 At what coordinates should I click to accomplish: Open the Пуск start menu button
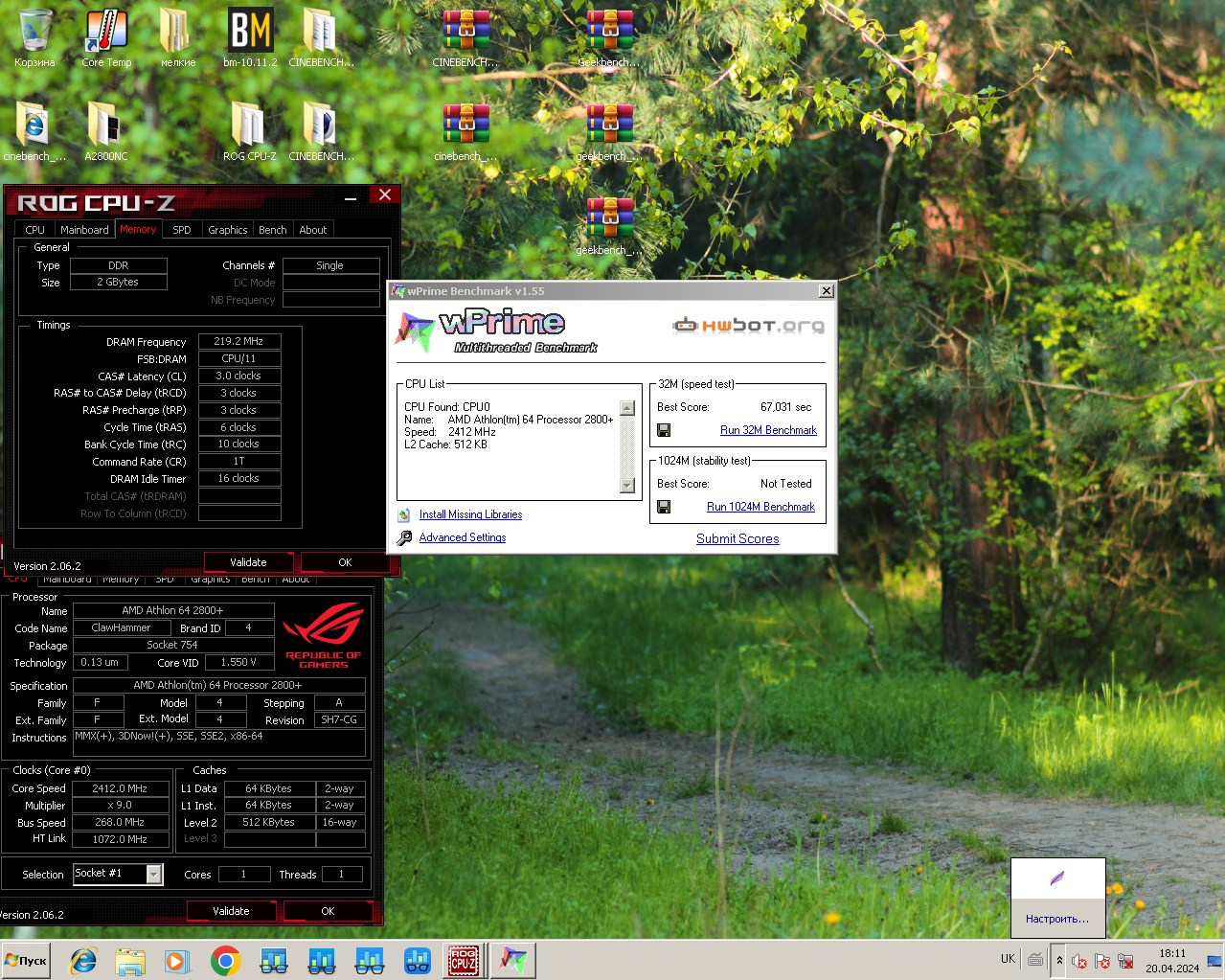tap(26, 961)
